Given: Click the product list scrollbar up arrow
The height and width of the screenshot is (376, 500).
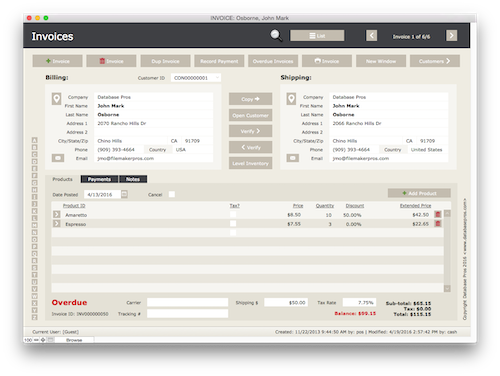Looking at the screenshot, I should 447,214.
